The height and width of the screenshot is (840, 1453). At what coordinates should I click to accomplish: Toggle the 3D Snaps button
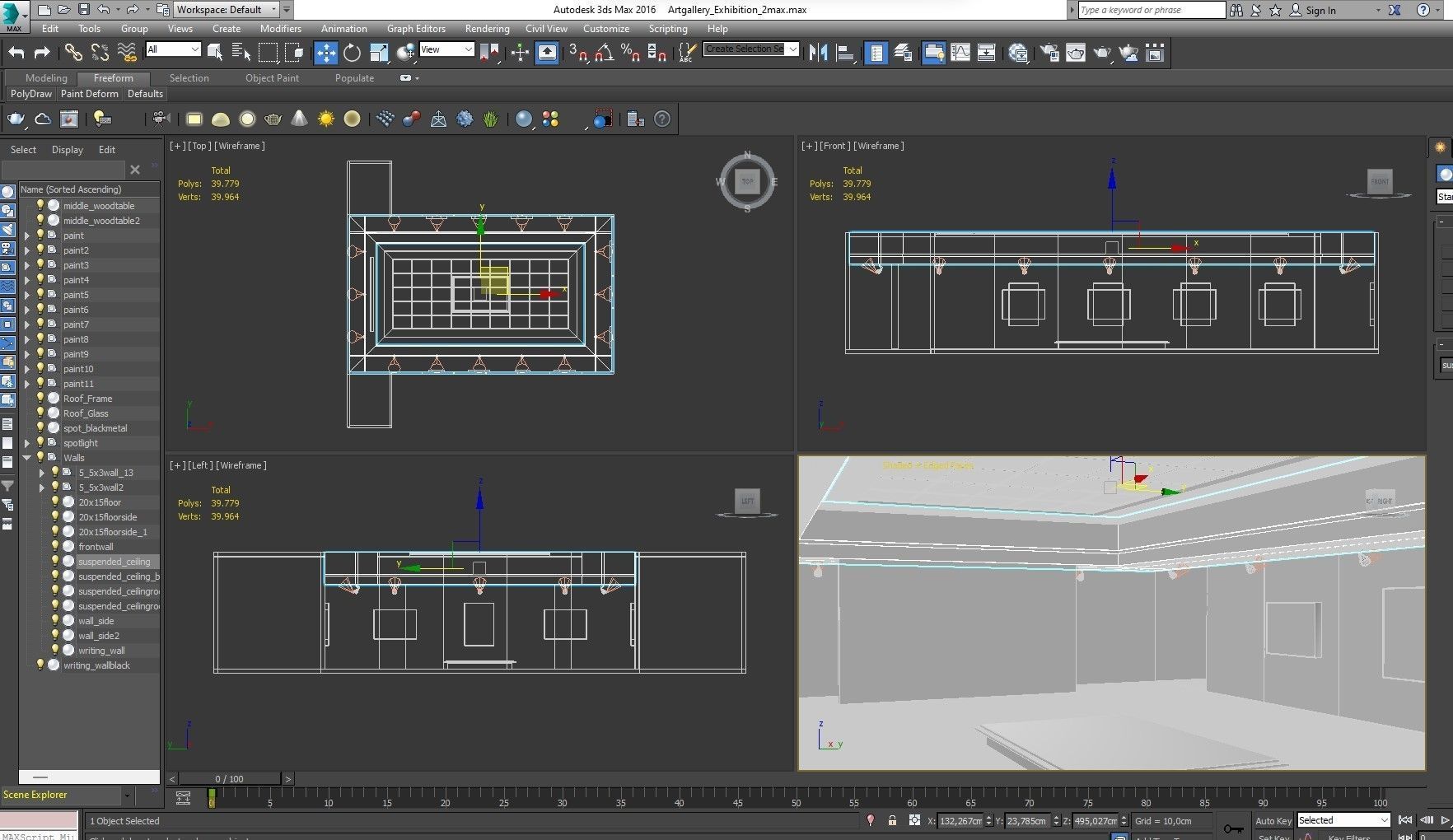click(577, 53)
